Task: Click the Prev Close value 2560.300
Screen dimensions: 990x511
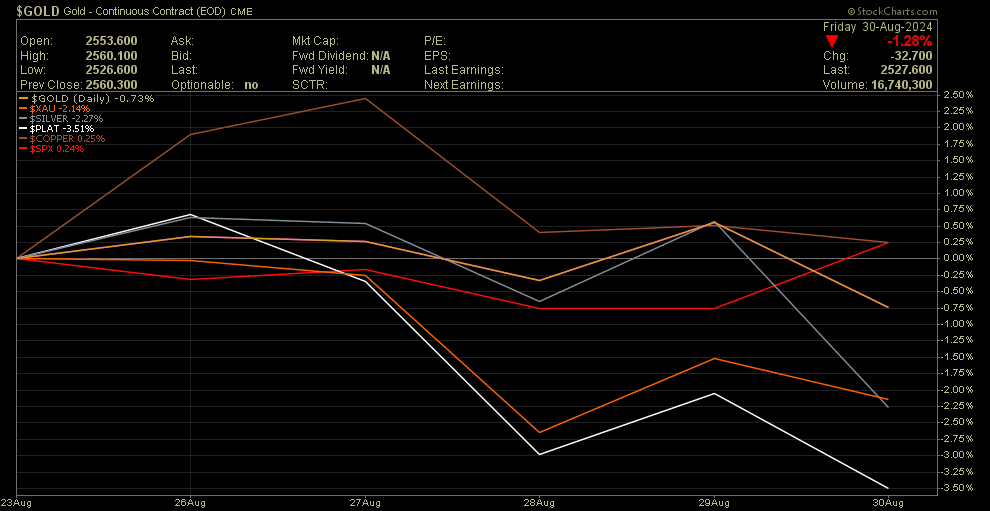Action: point(111,85)
